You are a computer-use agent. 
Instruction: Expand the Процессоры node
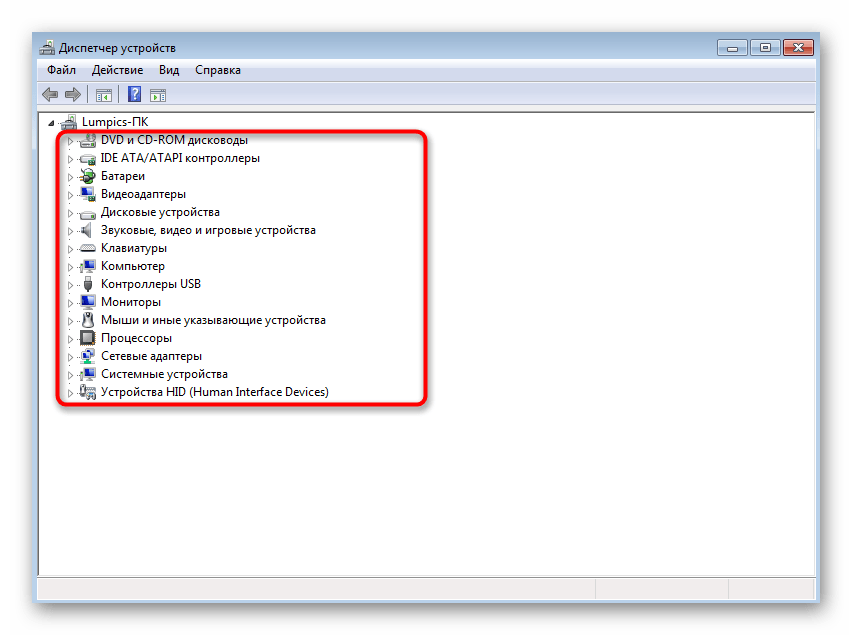pyautogui.click(x=70, y=338)
